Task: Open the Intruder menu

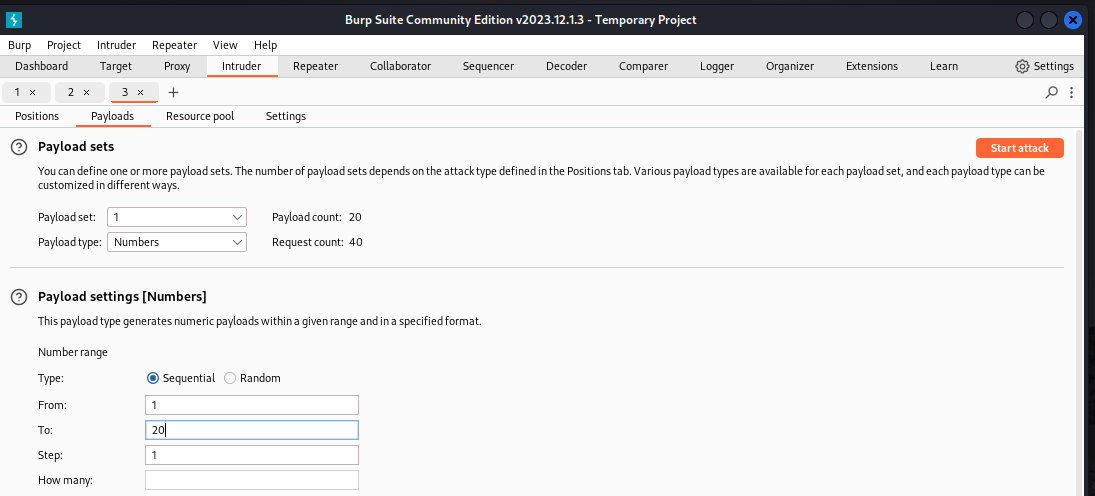Action: 117,45
